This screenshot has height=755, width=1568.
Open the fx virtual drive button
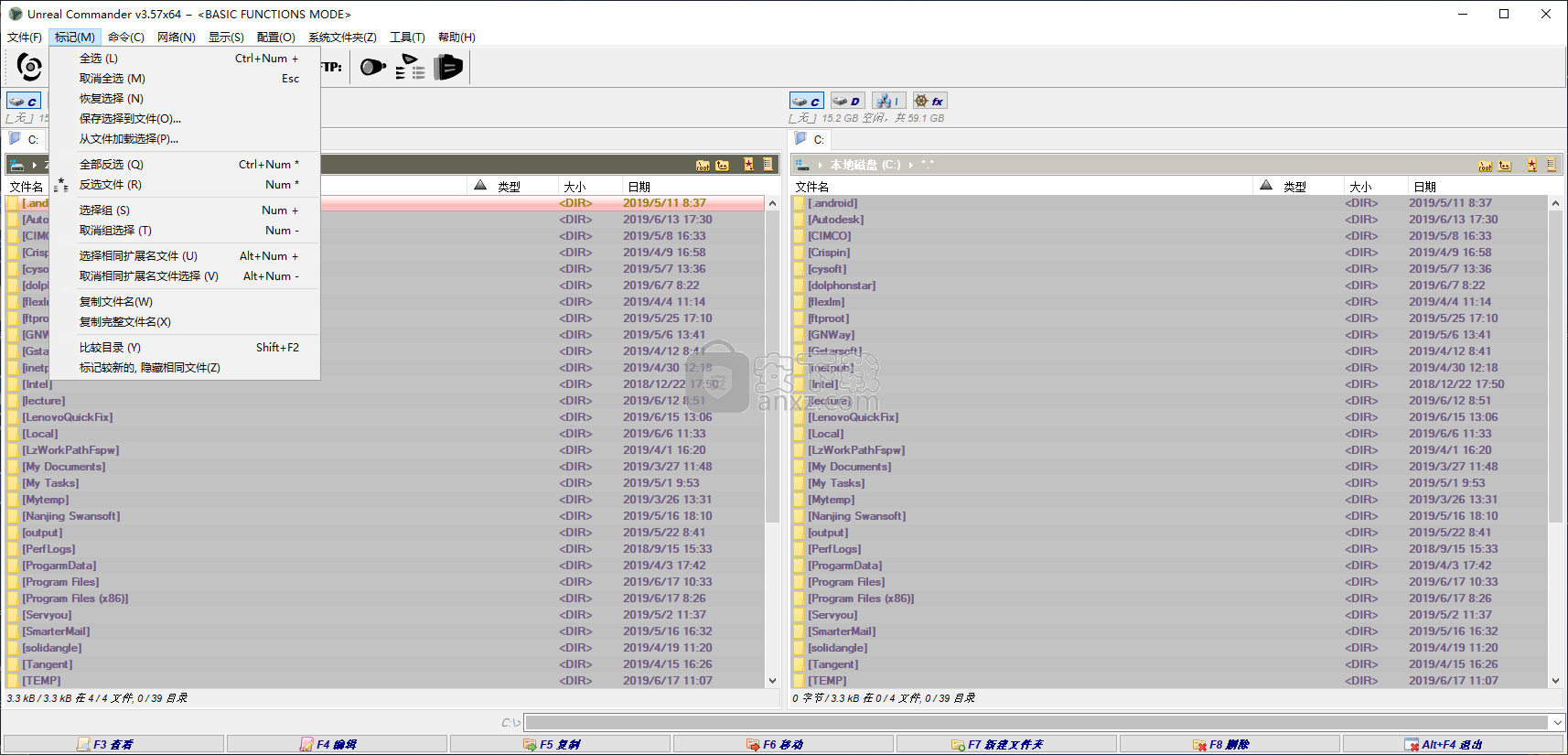click(929, 102)
